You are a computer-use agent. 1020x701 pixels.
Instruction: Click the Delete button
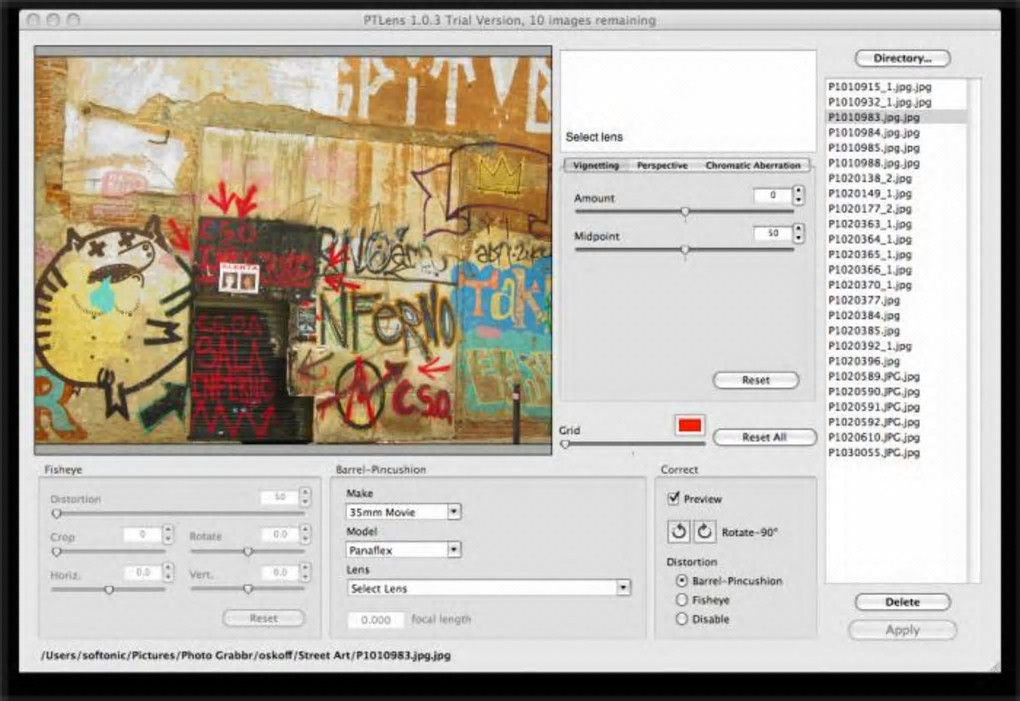[902, 602]
